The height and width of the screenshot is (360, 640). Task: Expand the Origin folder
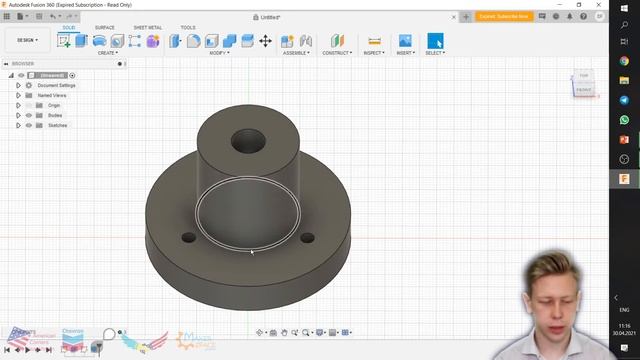tap(18, 105)
